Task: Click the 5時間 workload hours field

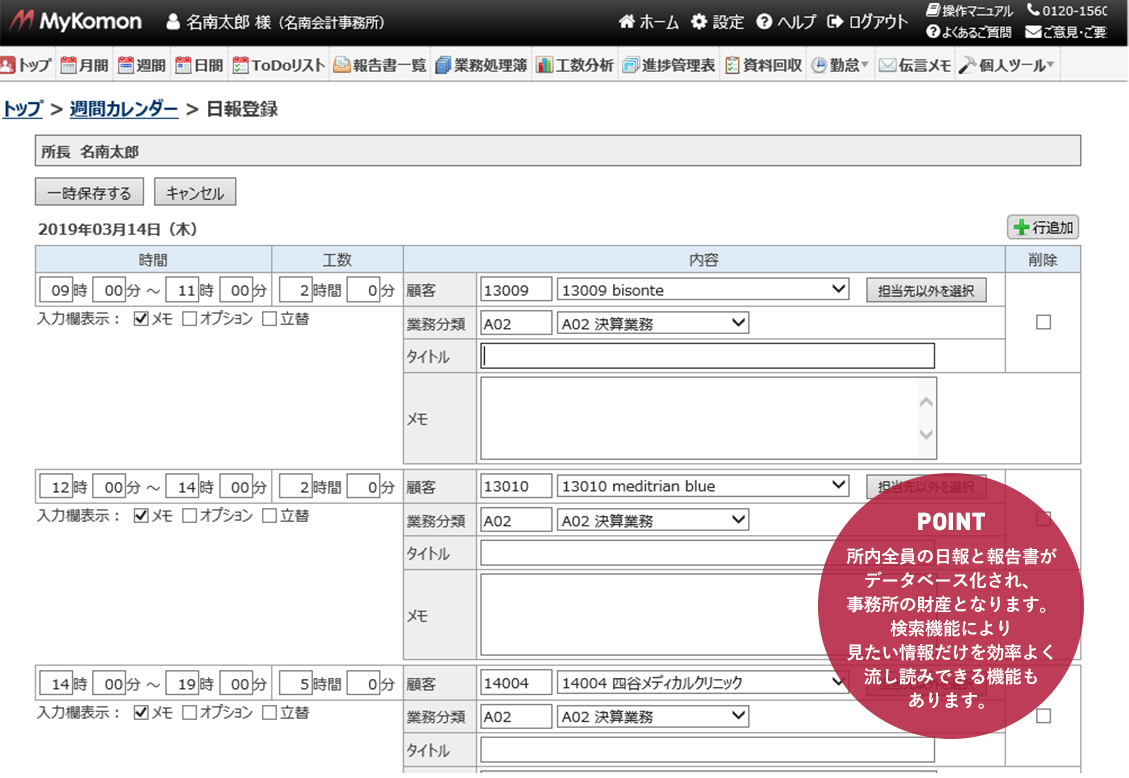Action: click(295, 684)
